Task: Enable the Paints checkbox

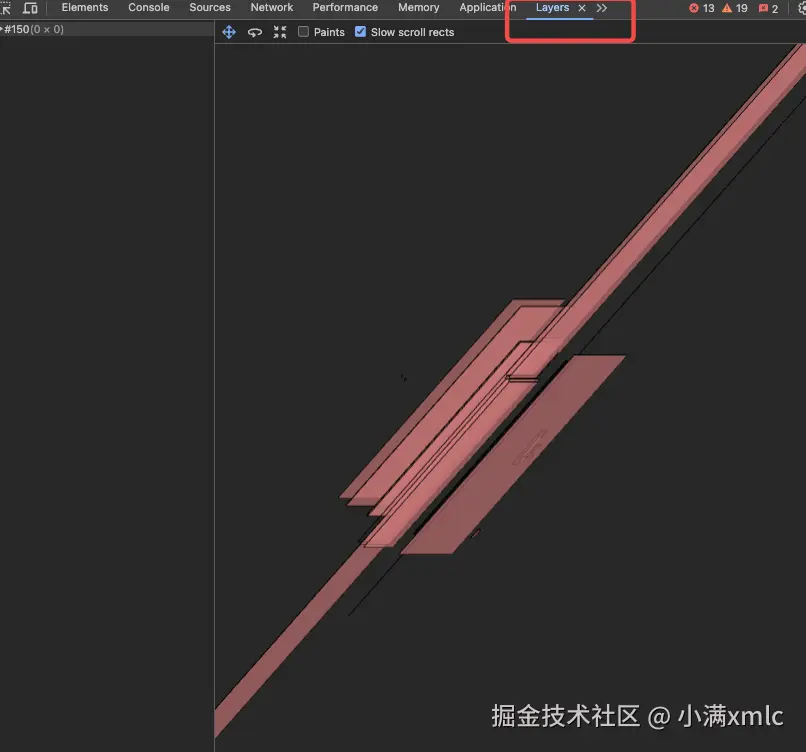Action: tap(303, 32)
